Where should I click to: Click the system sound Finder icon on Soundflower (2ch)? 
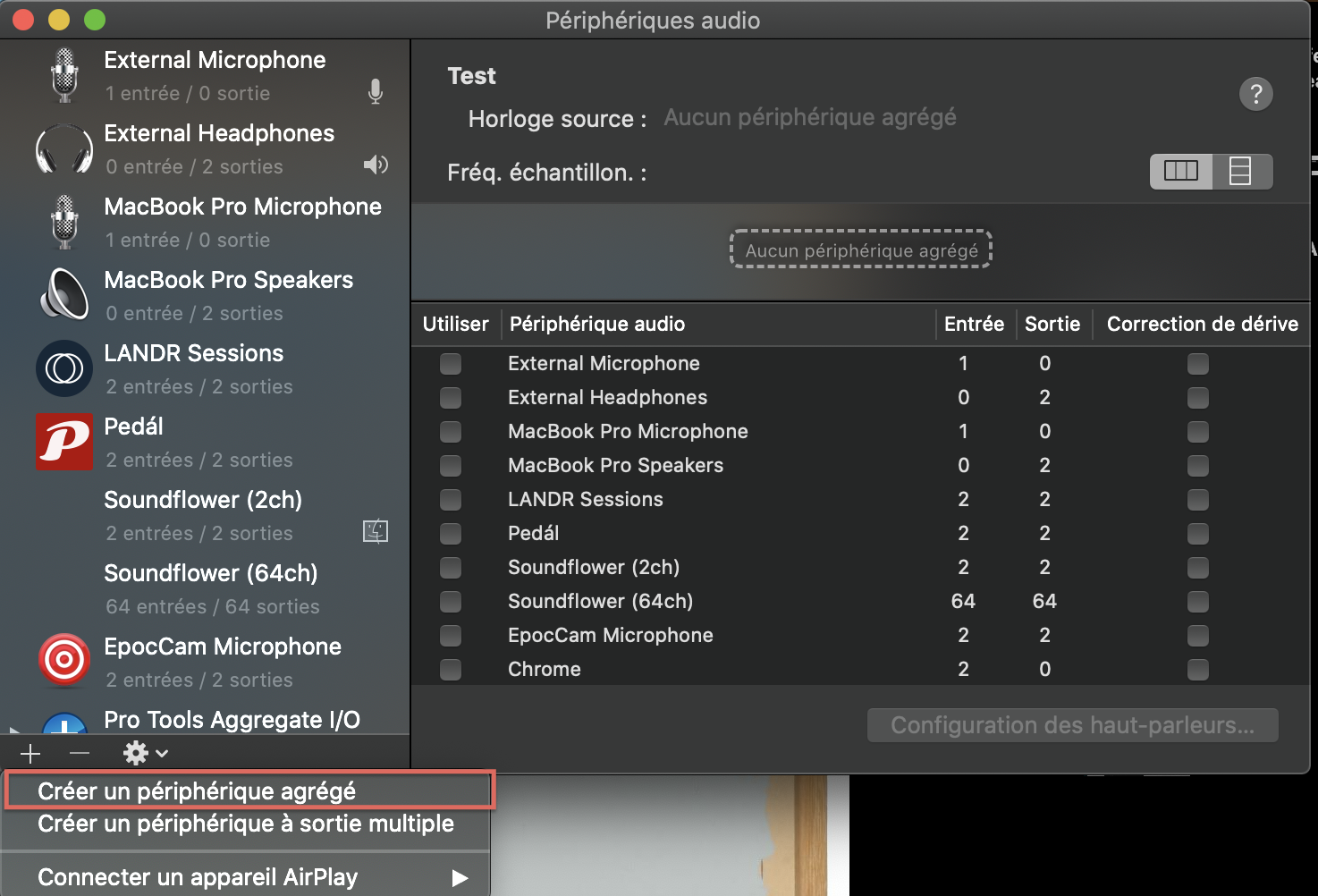point(376,531)
